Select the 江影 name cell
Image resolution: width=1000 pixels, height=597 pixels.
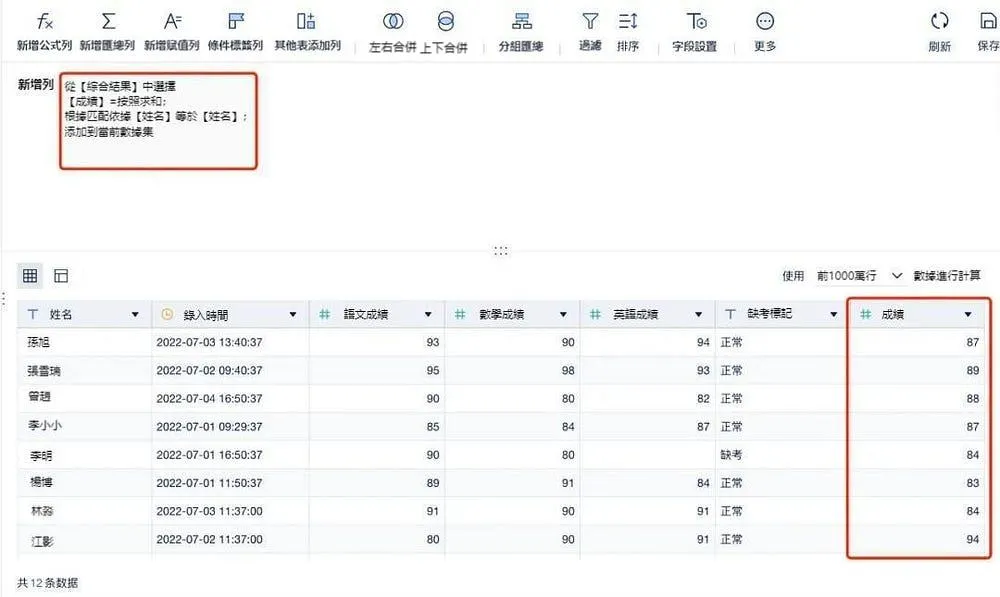pos(84,540)
